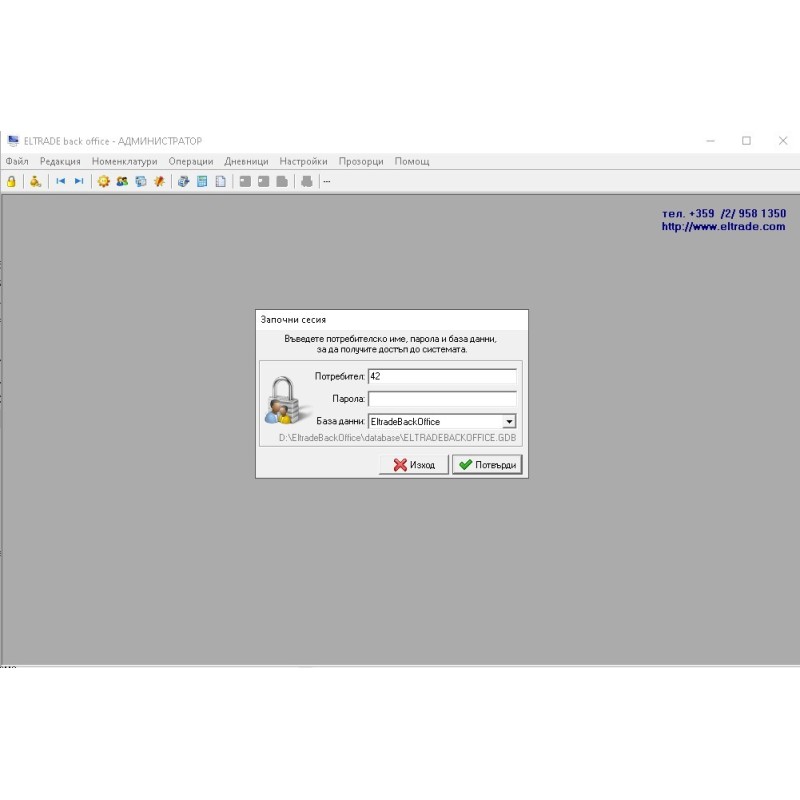Viewport: 800px width, 800px height.
Task: Click the money bag toolbar icon
Action: tap(35, 181)
